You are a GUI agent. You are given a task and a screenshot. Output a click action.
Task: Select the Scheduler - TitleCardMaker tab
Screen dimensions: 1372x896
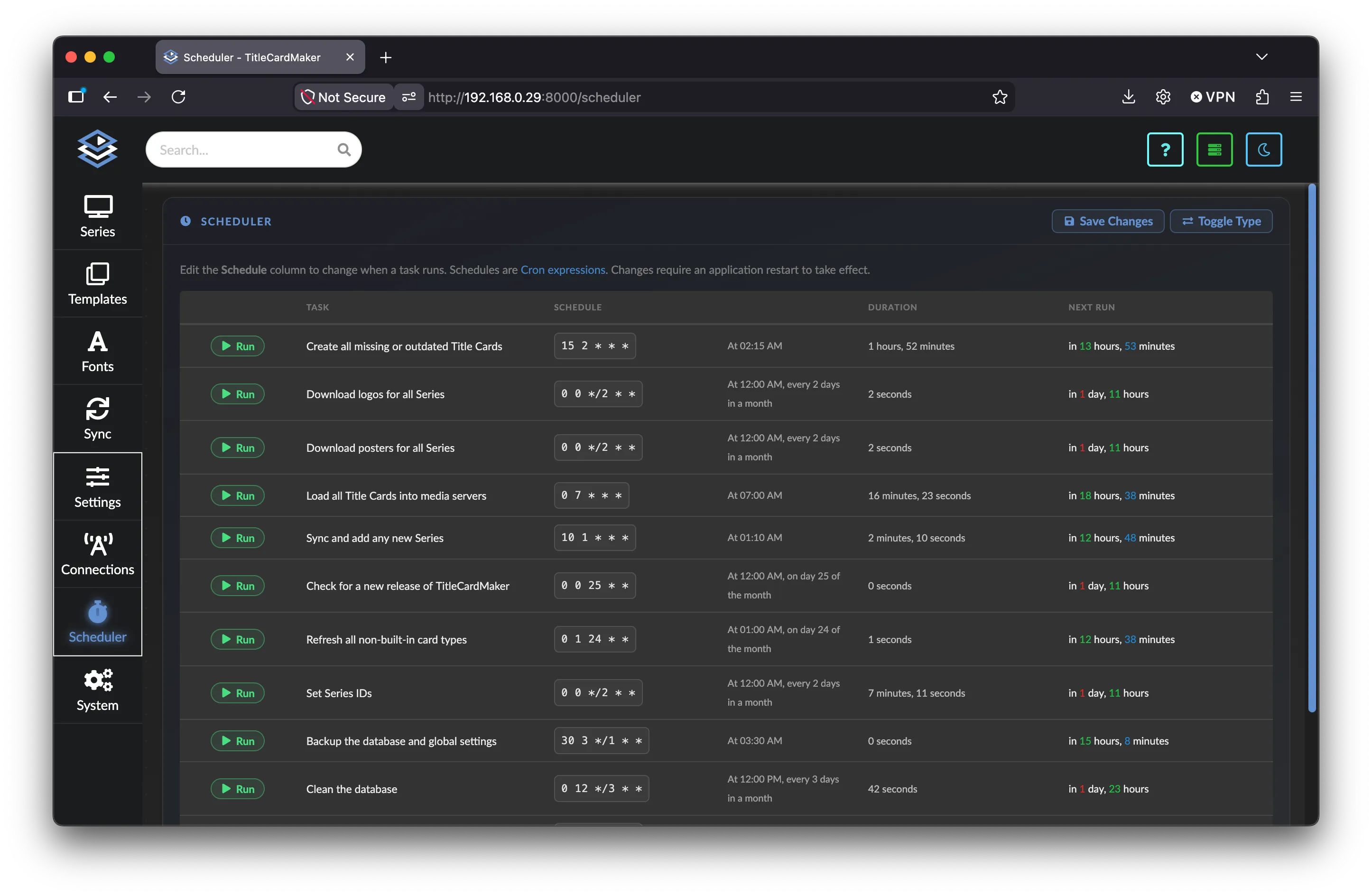point(260,57)
